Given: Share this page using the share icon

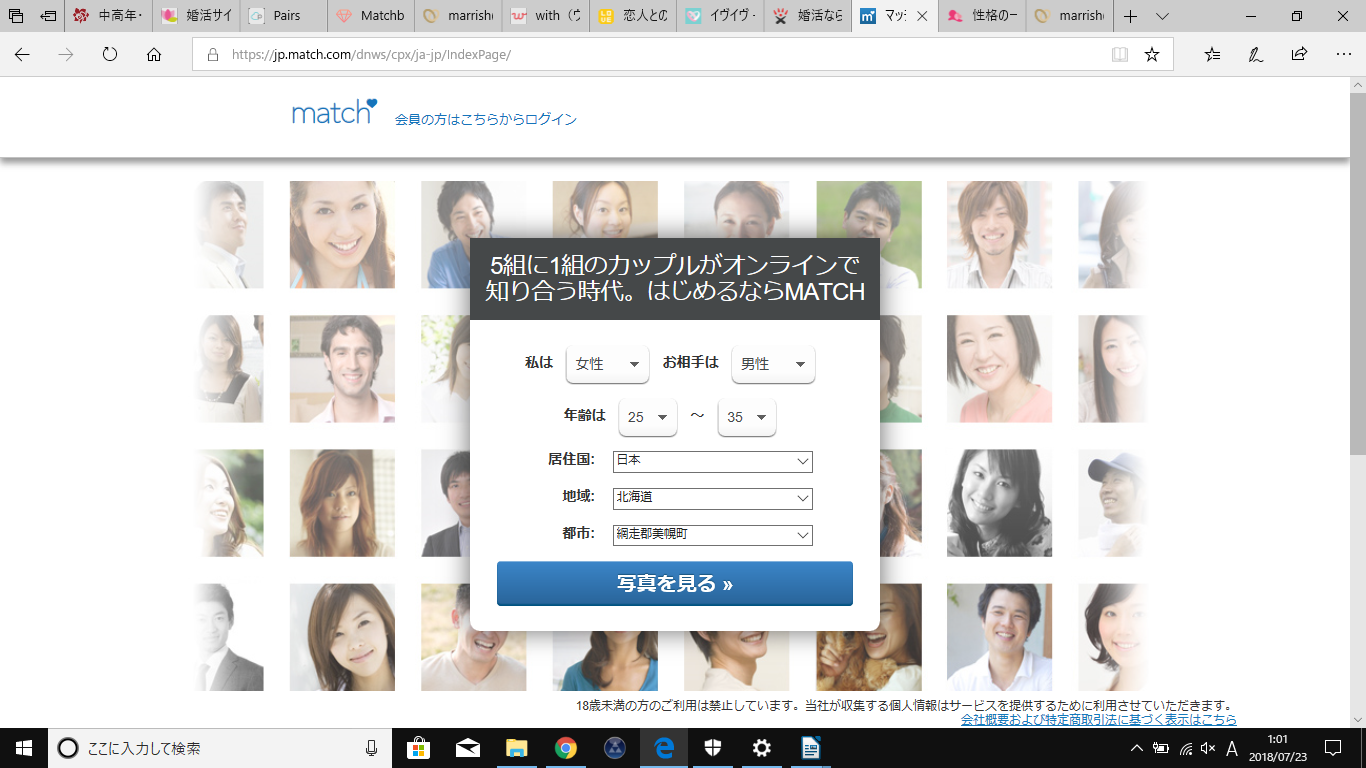Looking at the screenshot, I should coord(1299,55).
